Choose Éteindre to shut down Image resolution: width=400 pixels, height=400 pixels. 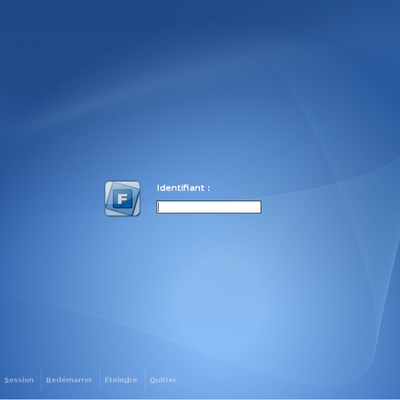tap(121, 380)
